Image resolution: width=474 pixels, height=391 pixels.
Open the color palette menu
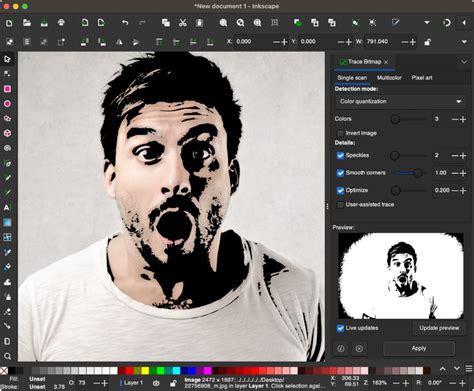[x=469, y=369]
